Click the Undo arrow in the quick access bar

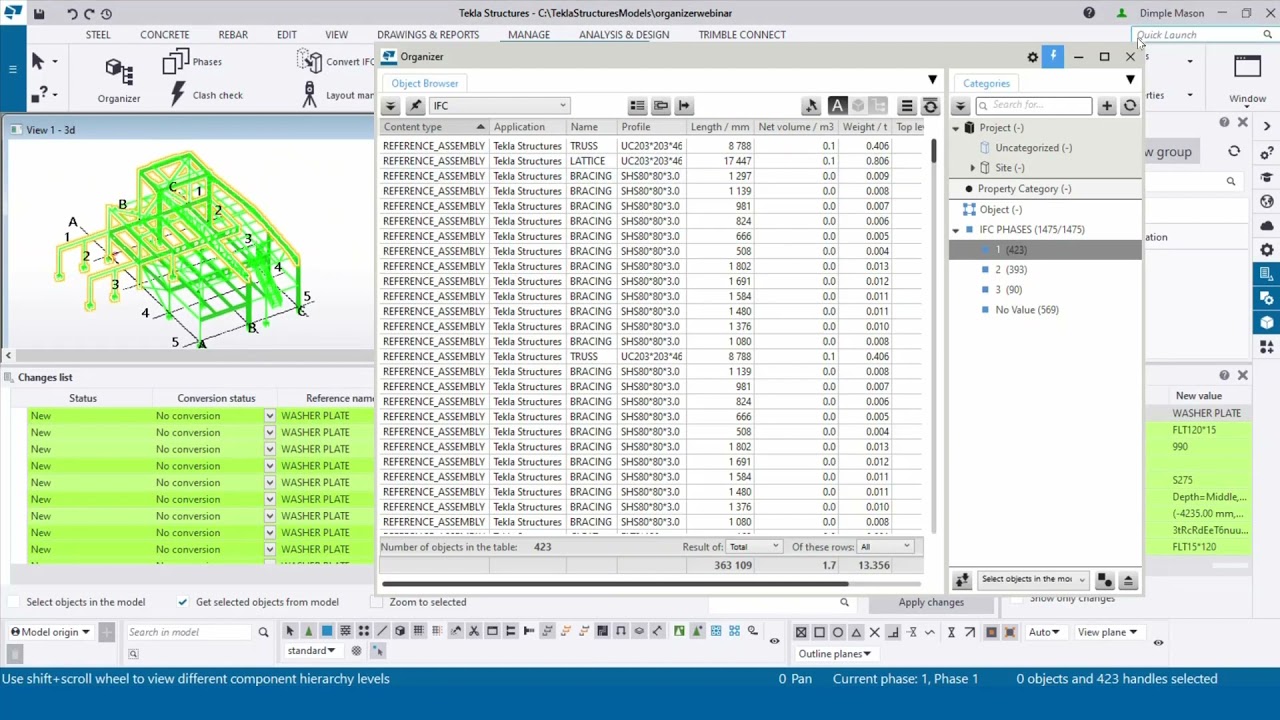click(72, 14)
